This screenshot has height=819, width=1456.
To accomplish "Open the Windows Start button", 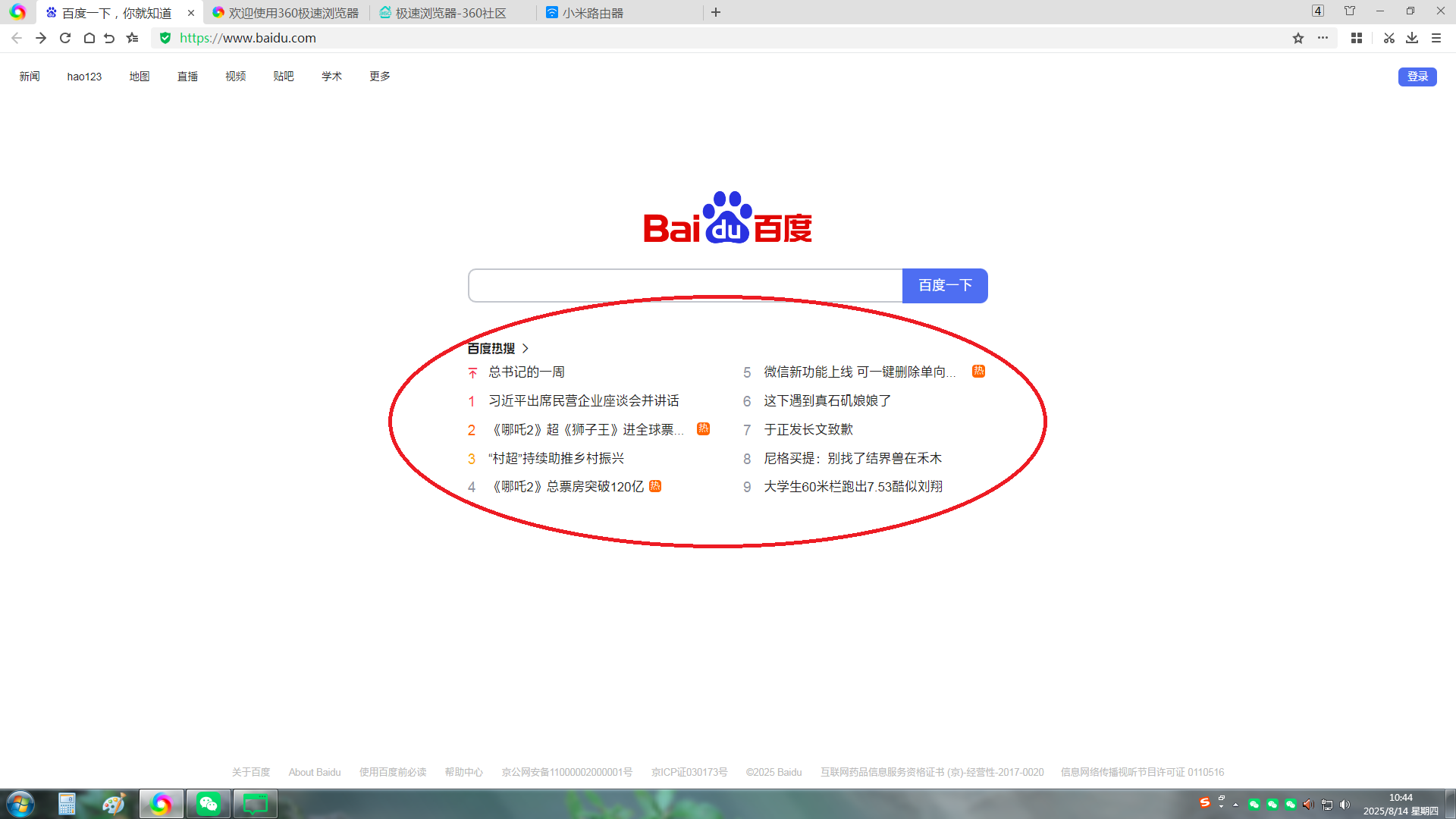I will pyautogui.click(x=20, y=804).
